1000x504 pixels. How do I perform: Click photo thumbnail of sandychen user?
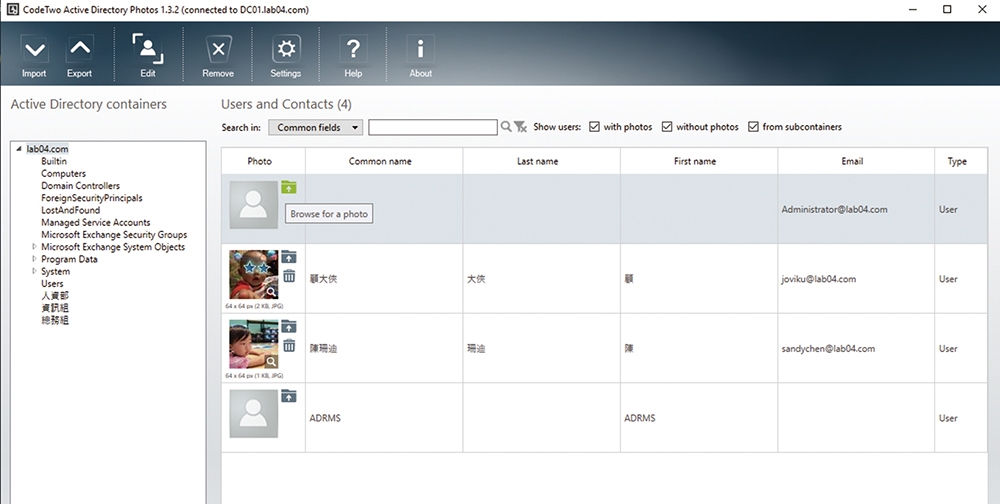coord(254,344)
